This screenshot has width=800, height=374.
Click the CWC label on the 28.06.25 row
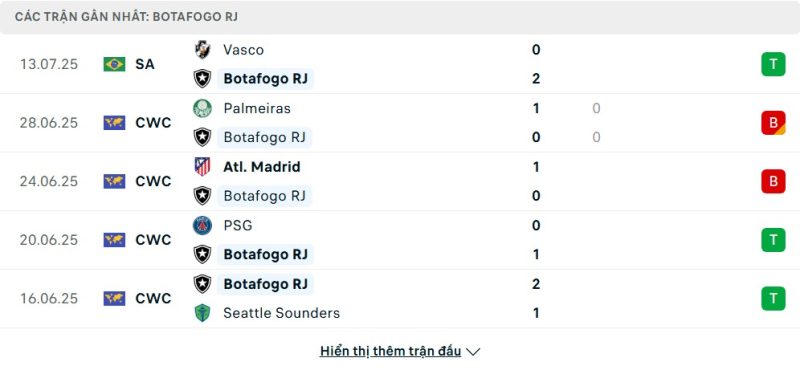[x=153, y=123]
